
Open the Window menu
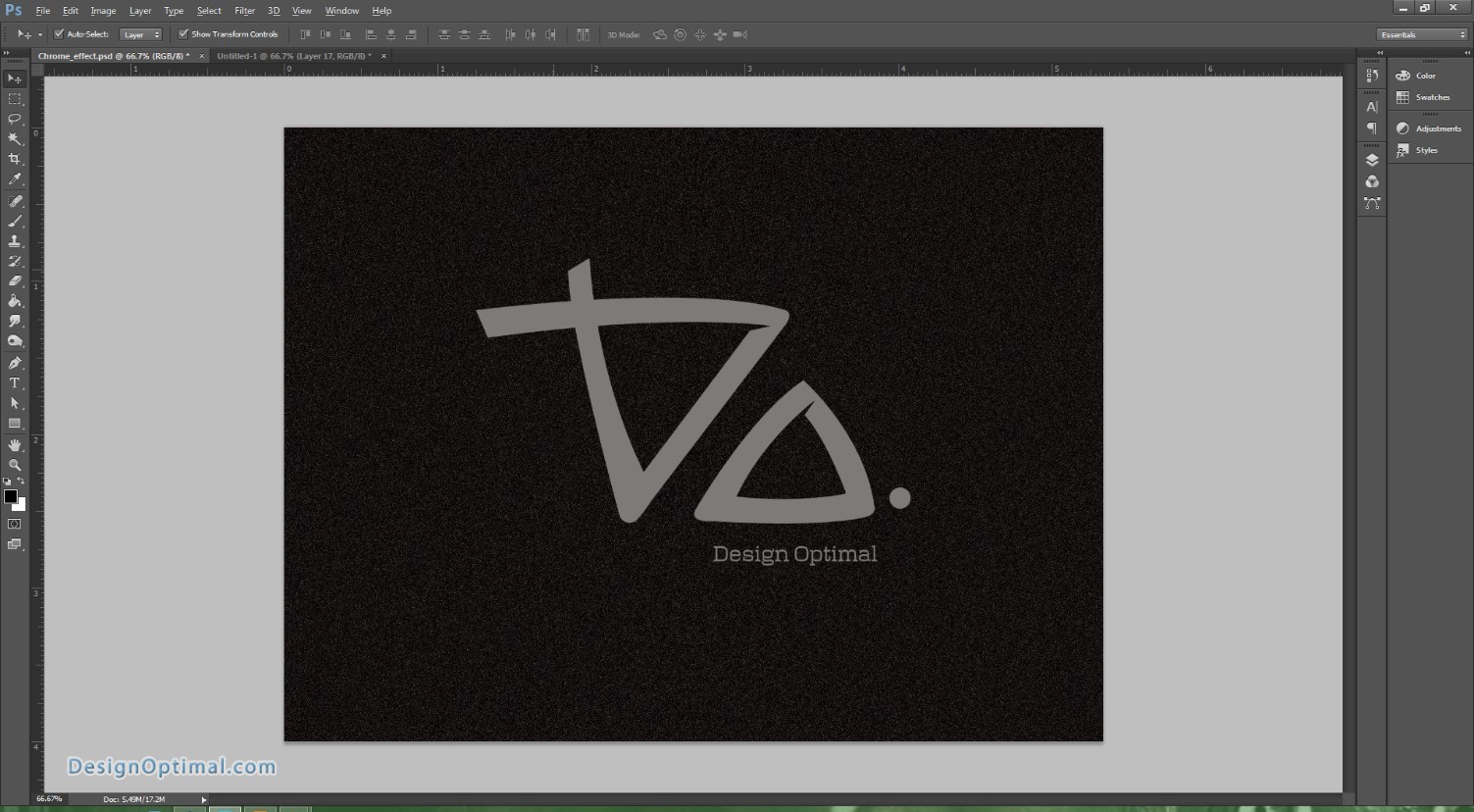click(x=342, y=11)
